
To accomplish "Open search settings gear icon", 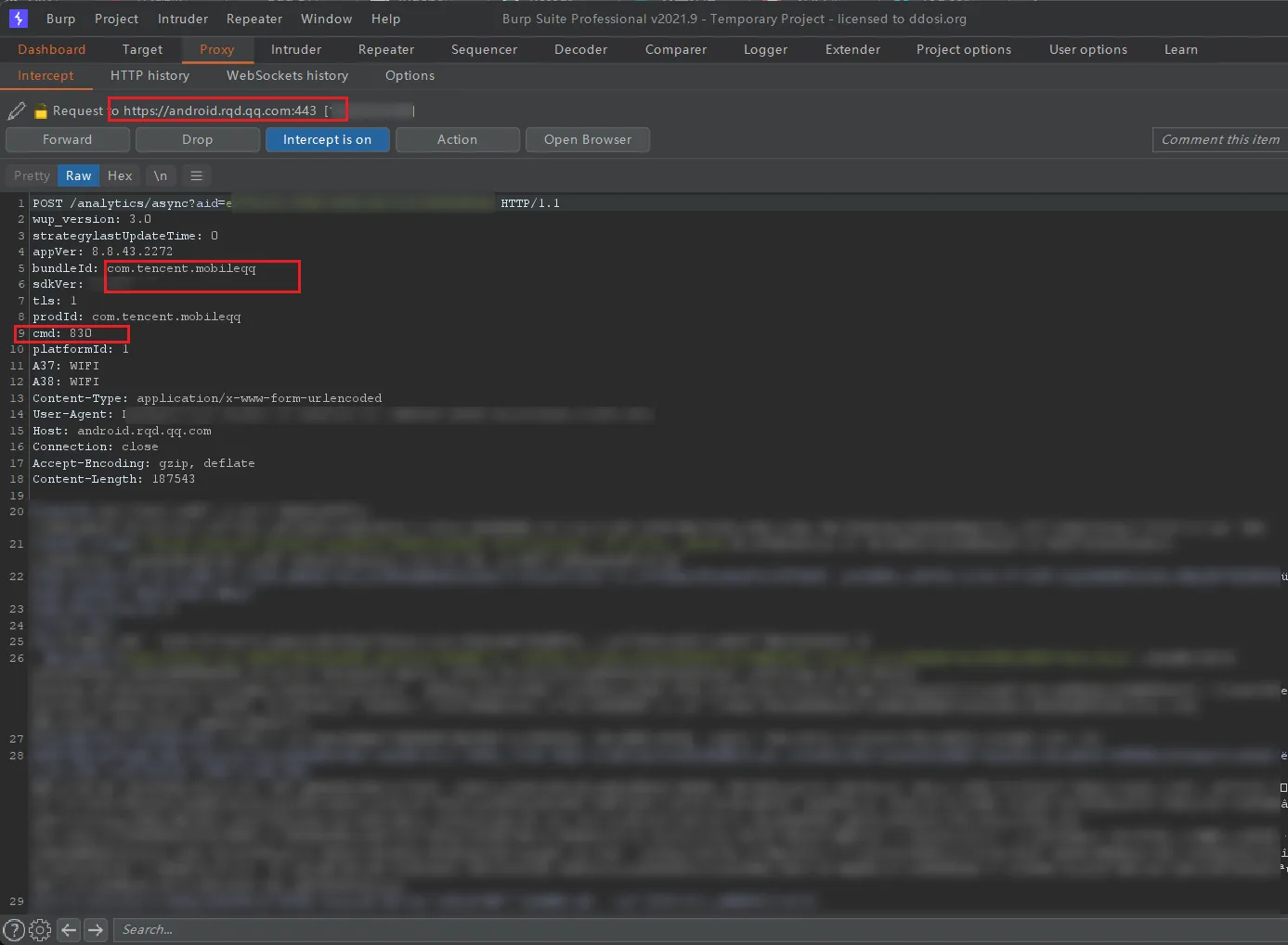I will click(40, 929).
